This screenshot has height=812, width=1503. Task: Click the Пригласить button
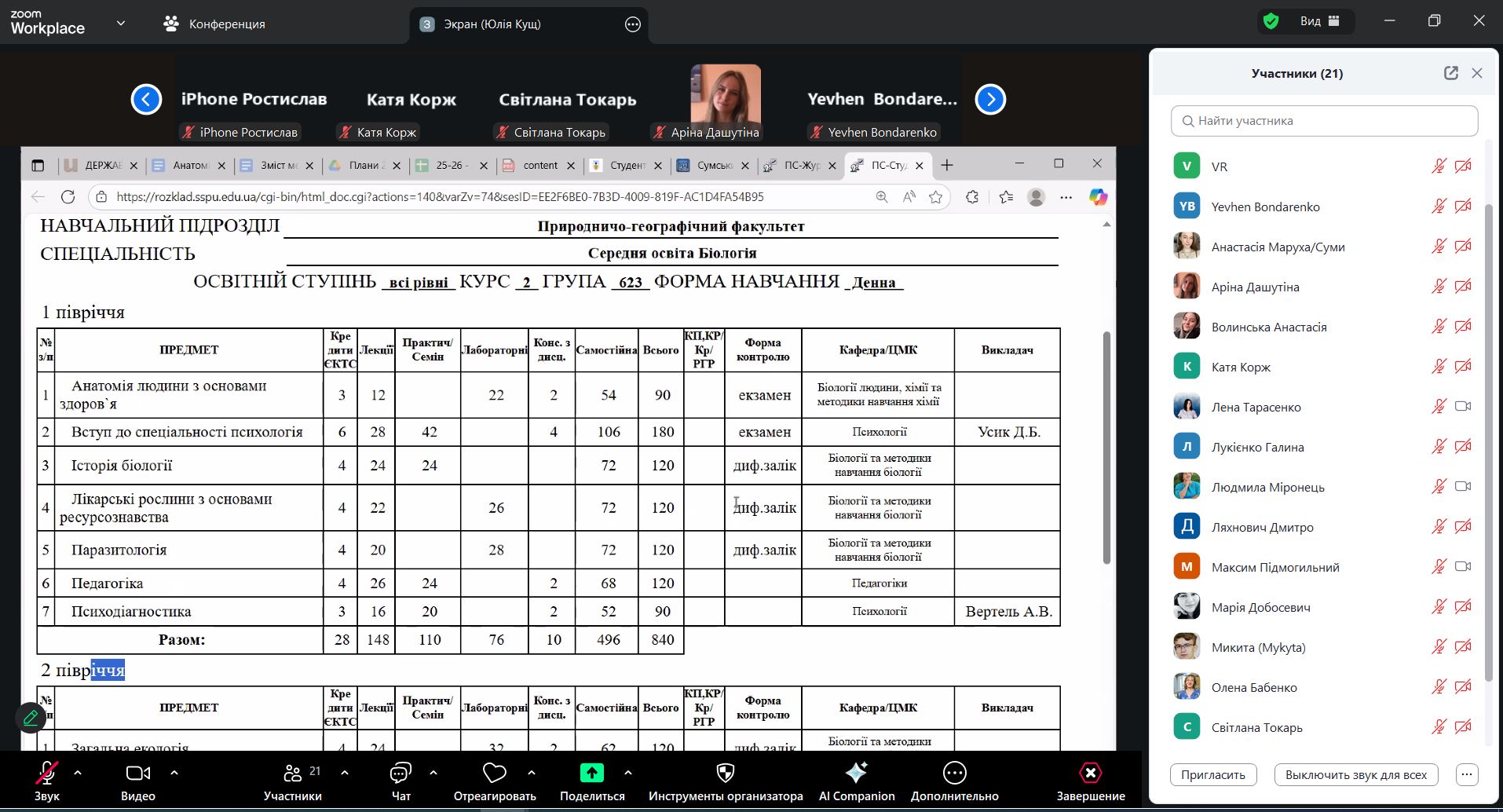[x=1212, y=775]
